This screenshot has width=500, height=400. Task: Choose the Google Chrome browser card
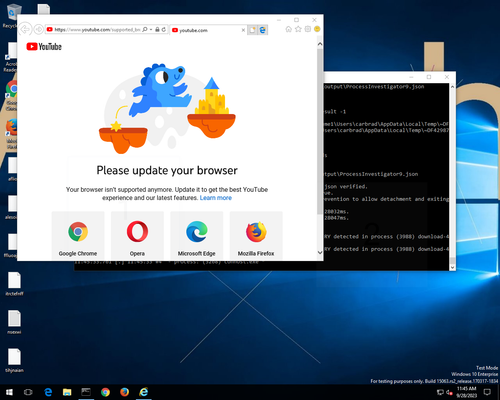pyautogui.click(x=78, y=235)
